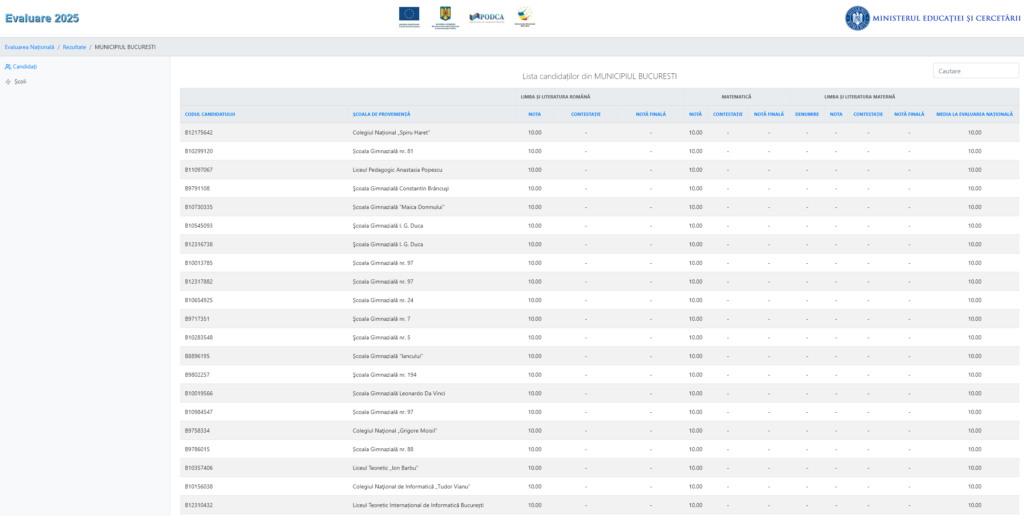
Task: Select candidate code B12317882
Action: point(199,282)
